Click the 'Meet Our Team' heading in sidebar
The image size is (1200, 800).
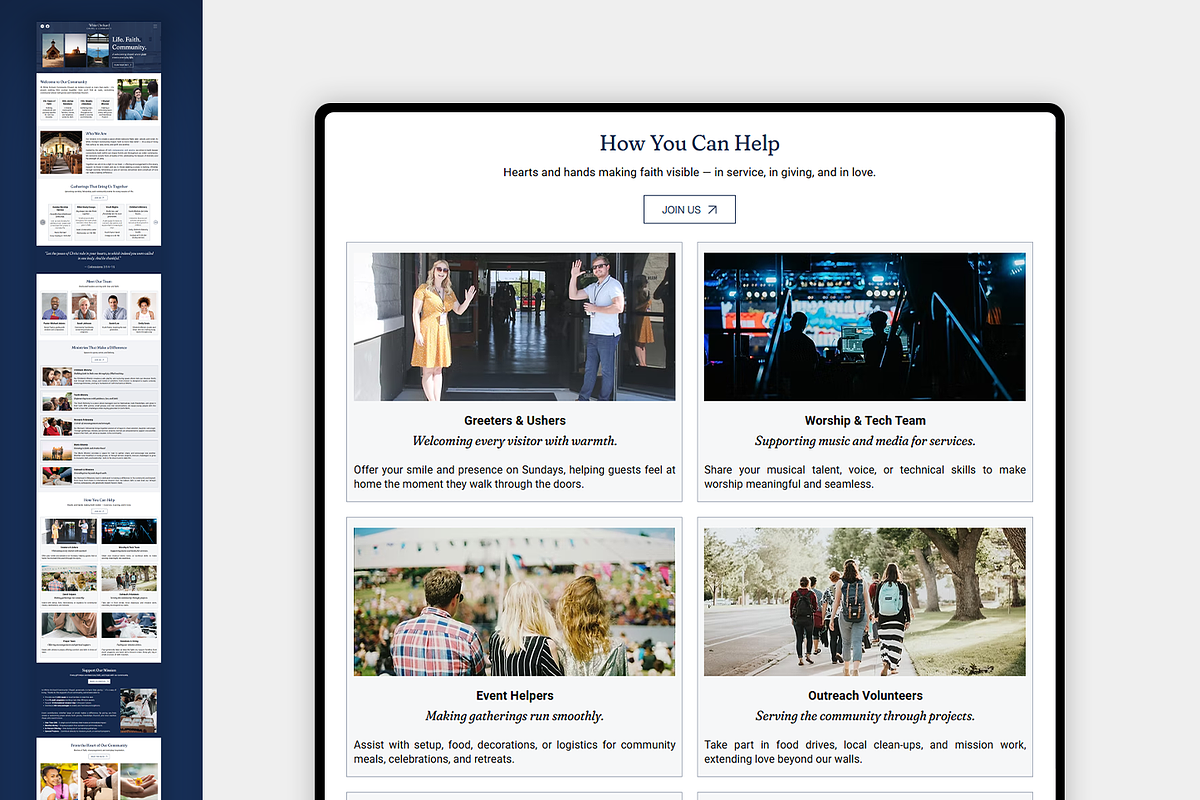point(99,281)
